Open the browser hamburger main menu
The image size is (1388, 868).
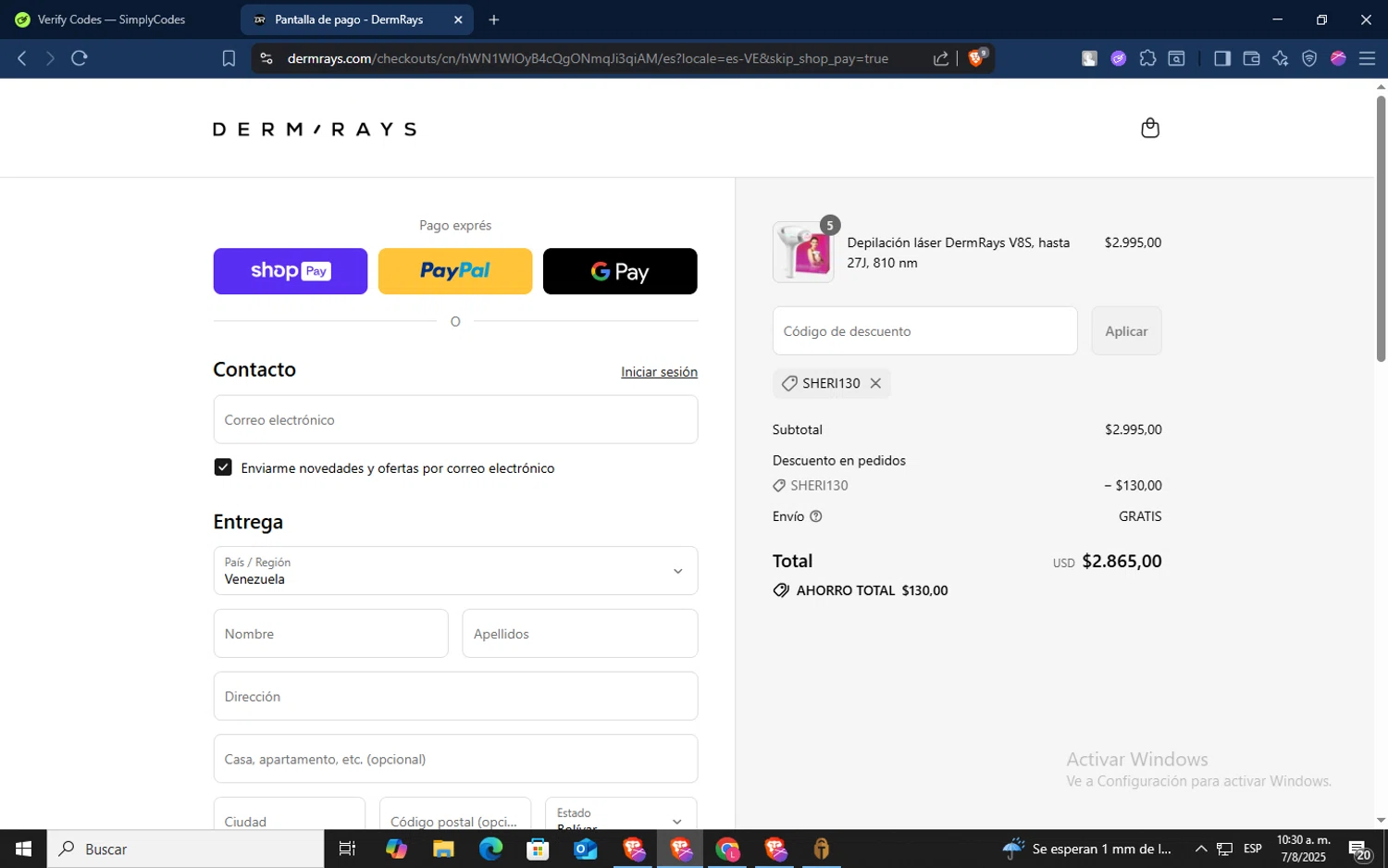click(x=1367, y=58)
